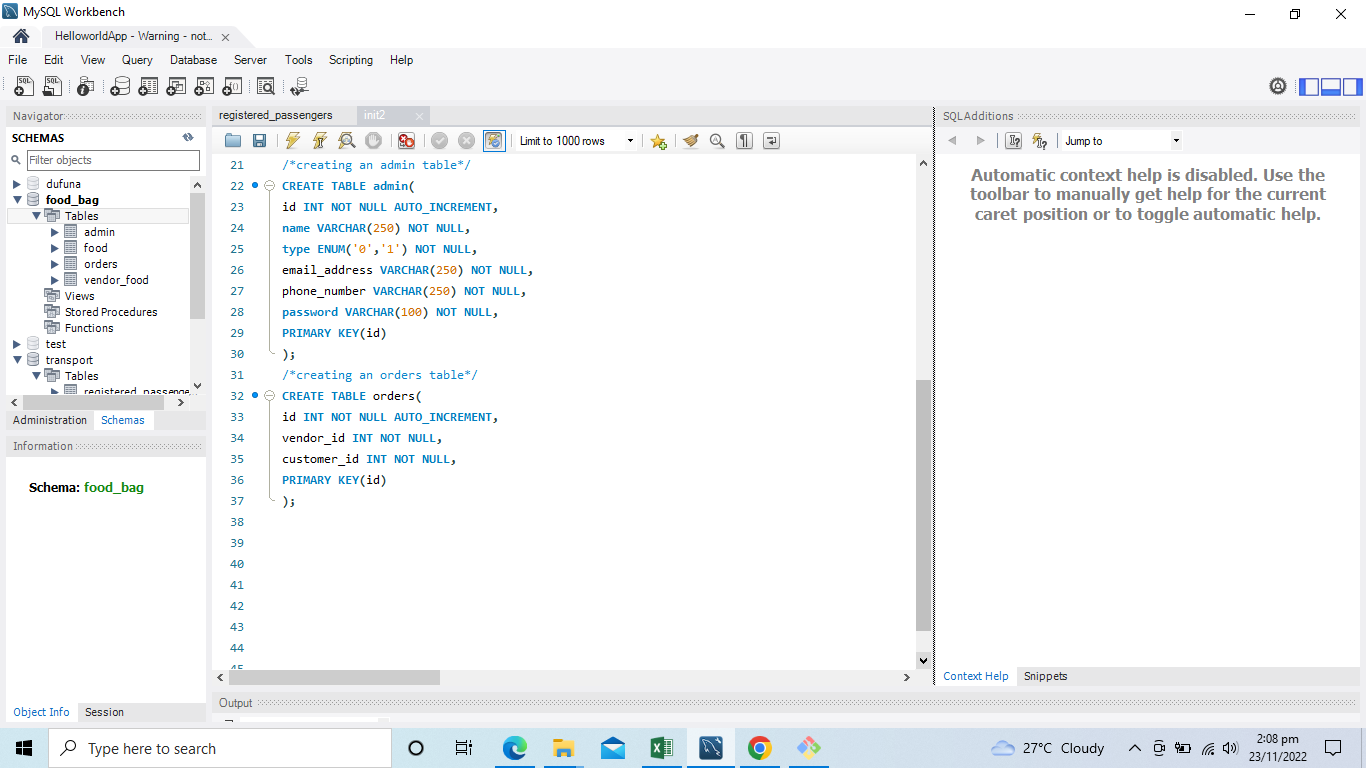This screenshot has height=768, width=1366.
Task: Beautify the query with the broom icon
Action: [x=690, y=140]
